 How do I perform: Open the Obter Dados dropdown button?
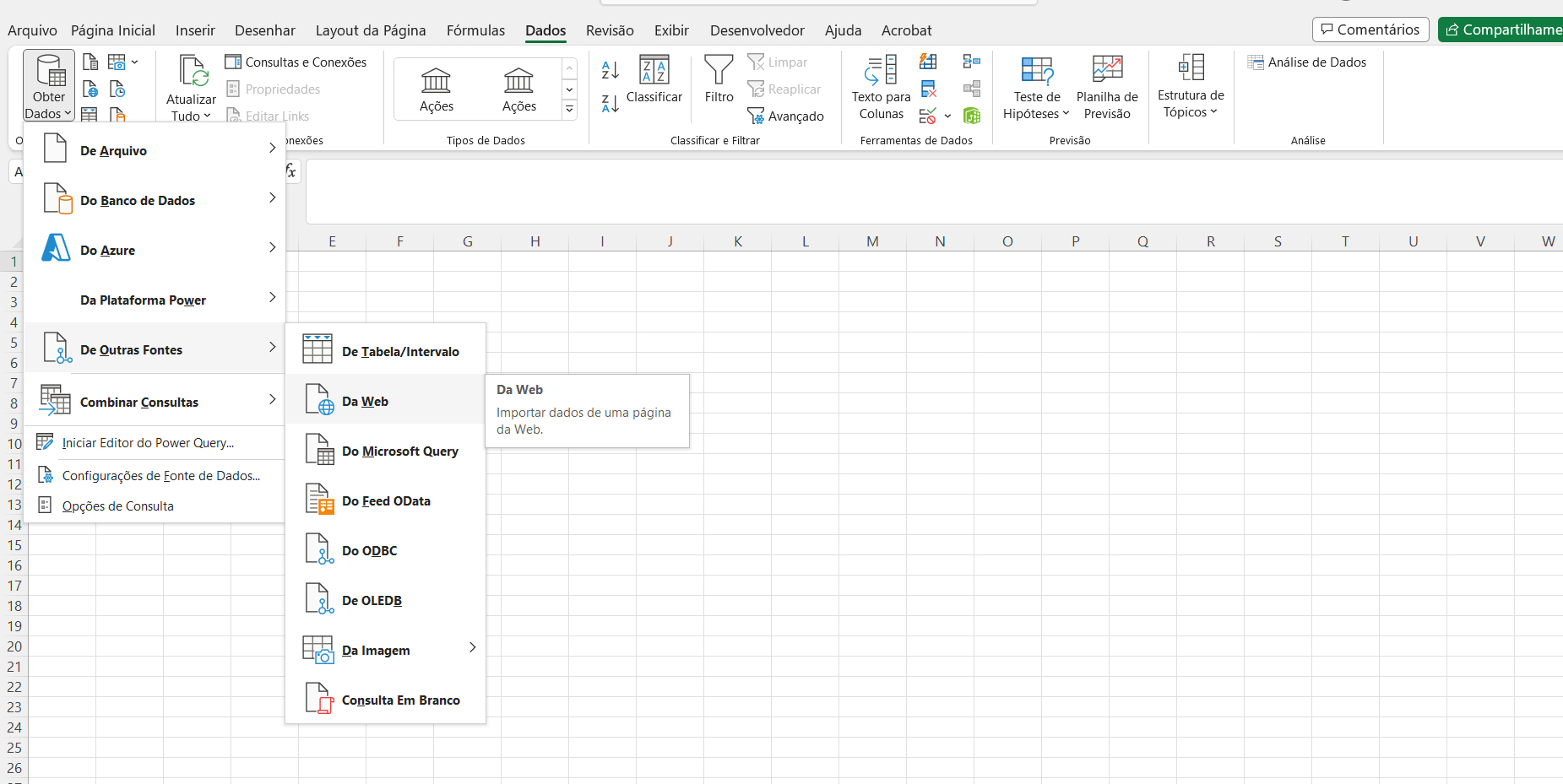click(x=49, y=85)
